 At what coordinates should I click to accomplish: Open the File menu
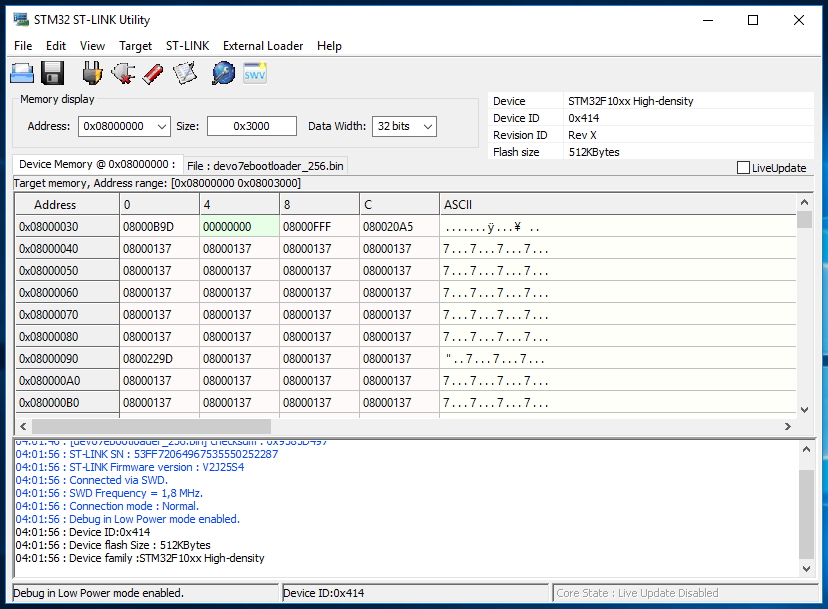[23, 46]
